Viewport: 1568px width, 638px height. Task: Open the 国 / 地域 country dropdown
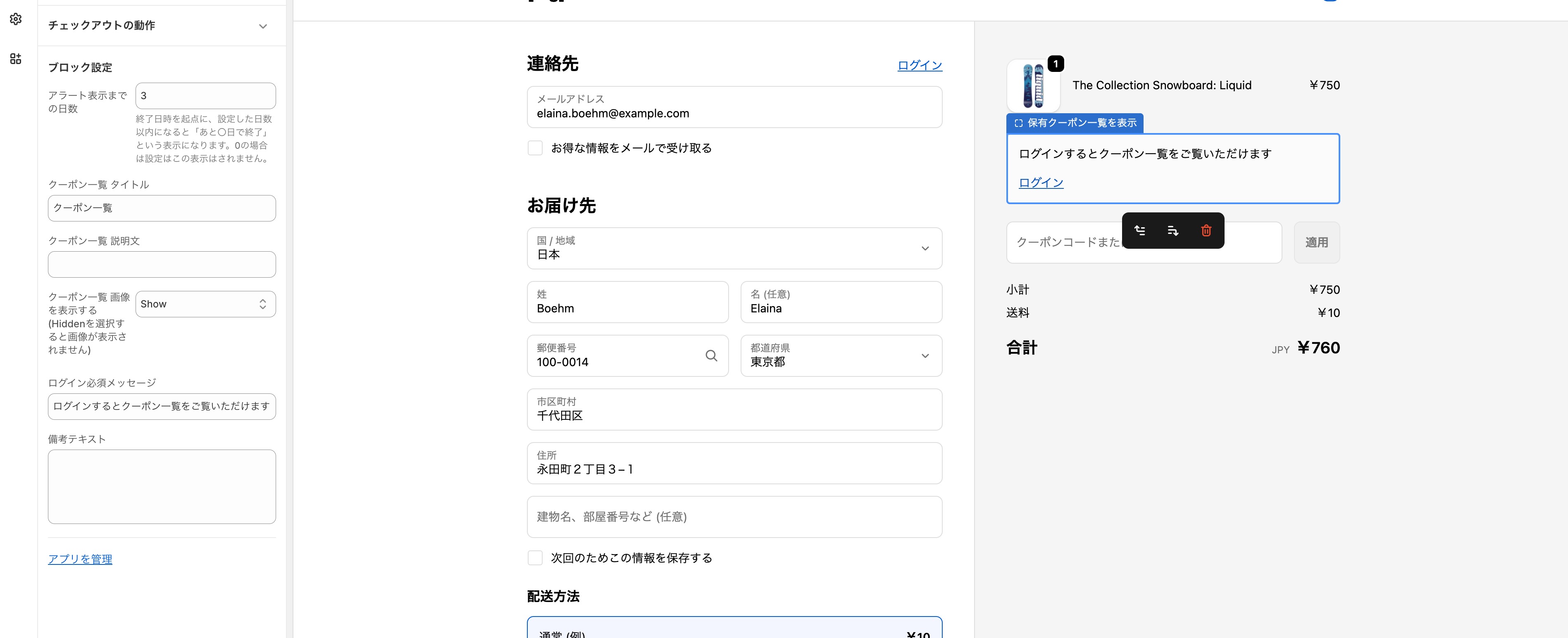734,248
